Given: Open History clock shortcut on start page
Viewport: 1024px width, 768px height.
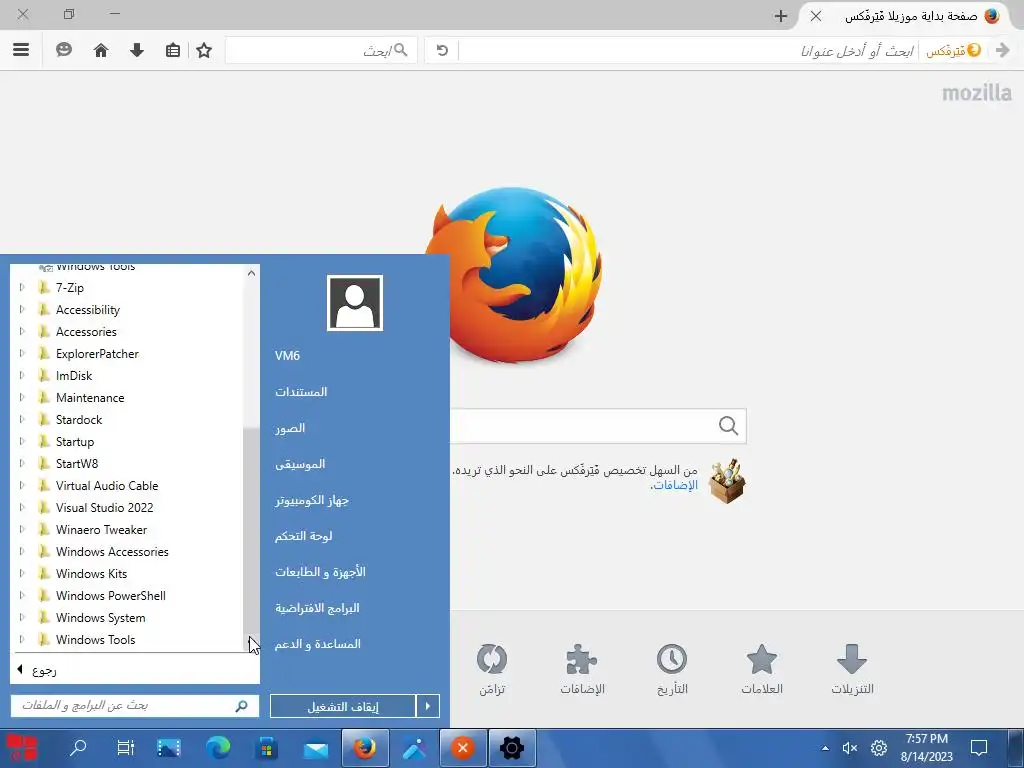Looking at the screenshot, I should pyautogui.click(x=672, y=669).
